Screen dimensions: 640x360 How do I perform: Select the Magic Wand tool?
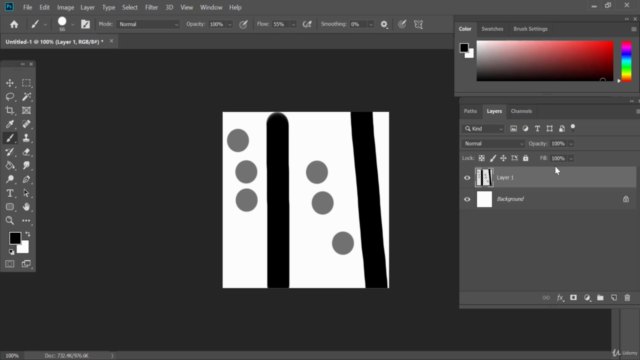pyautogui.click(x=26, y=97)
